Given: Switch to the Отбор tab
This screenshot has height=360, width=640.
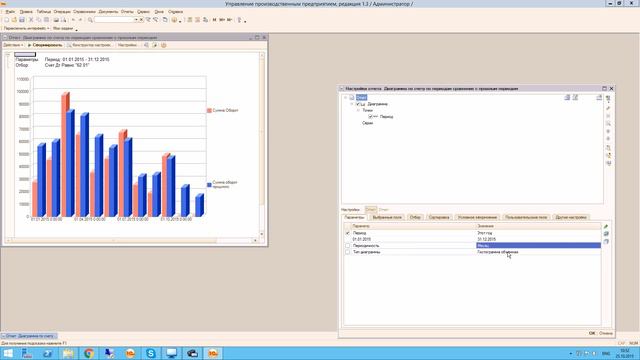Looking at the screenshot, I should pyautogui.click(x=415, y=218).
